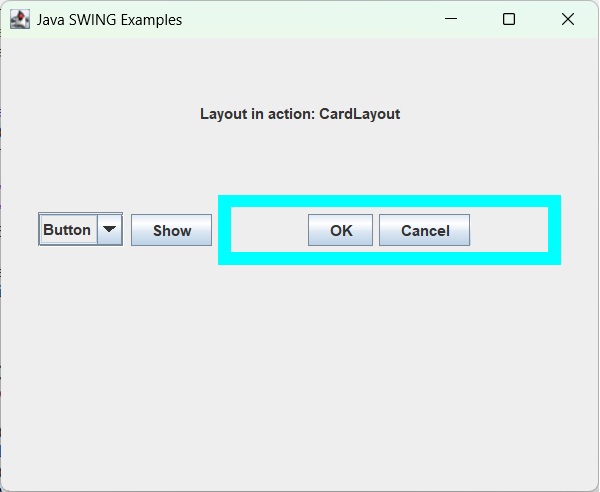Click empty panel space right of Cancel
The height and width of the screenshot is (492, 600).
pyautogui.click(x=508, y=230)
